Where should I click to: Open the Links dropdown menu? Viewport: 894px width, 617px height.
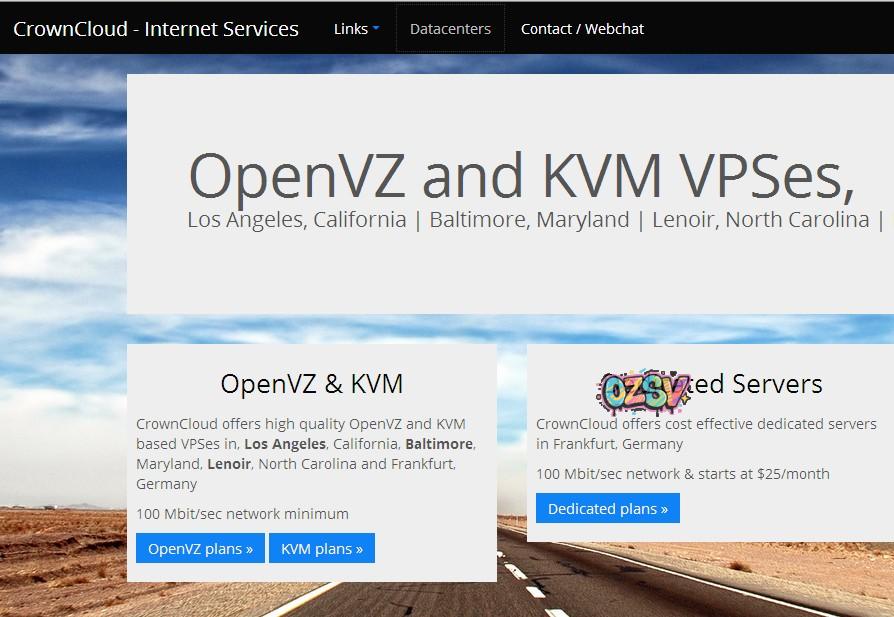[356, 29]
